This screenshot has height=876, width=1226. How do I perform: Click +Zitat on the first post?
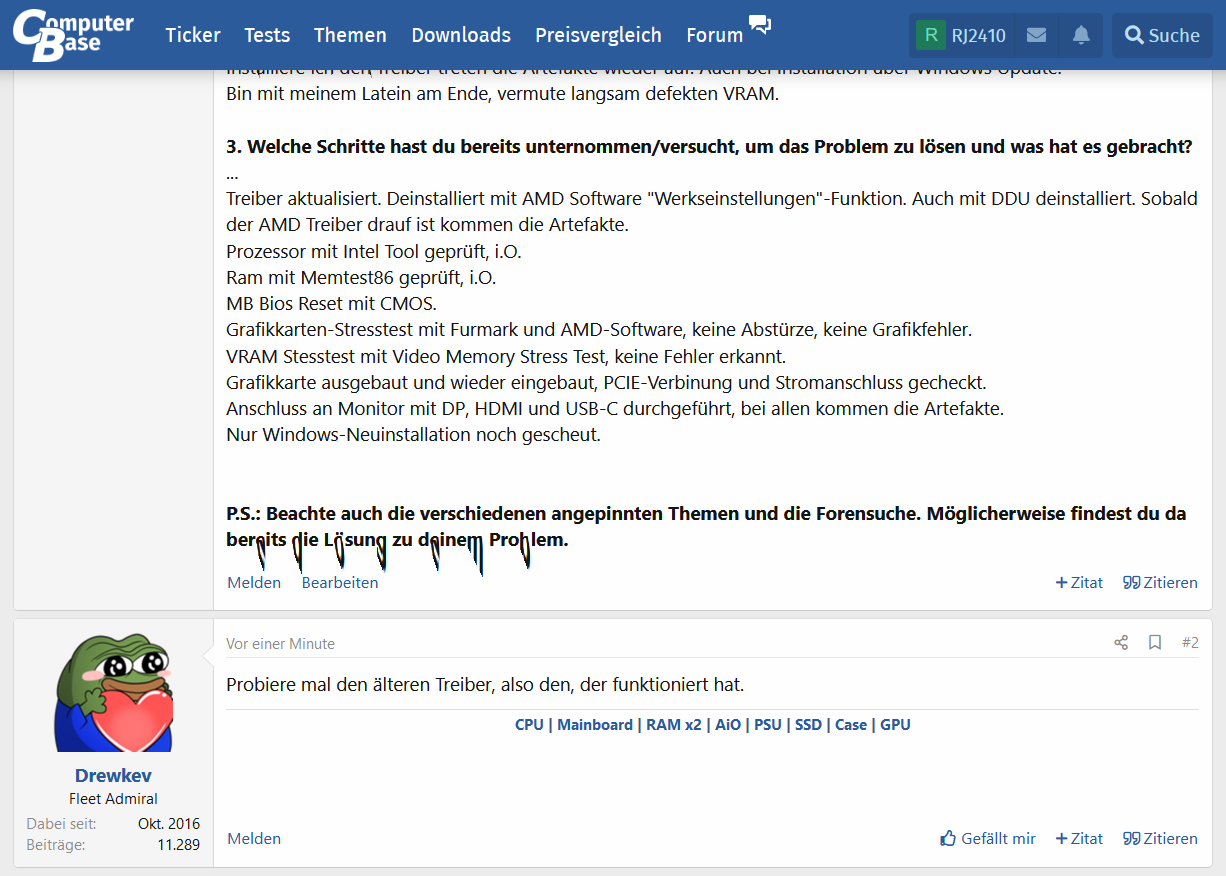pos(1079,582)
